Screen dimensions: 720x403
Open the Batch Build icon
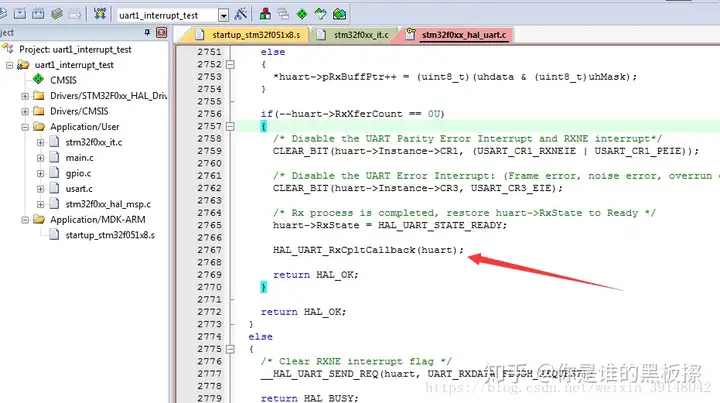pyautogui.click(x=56, y=14)
